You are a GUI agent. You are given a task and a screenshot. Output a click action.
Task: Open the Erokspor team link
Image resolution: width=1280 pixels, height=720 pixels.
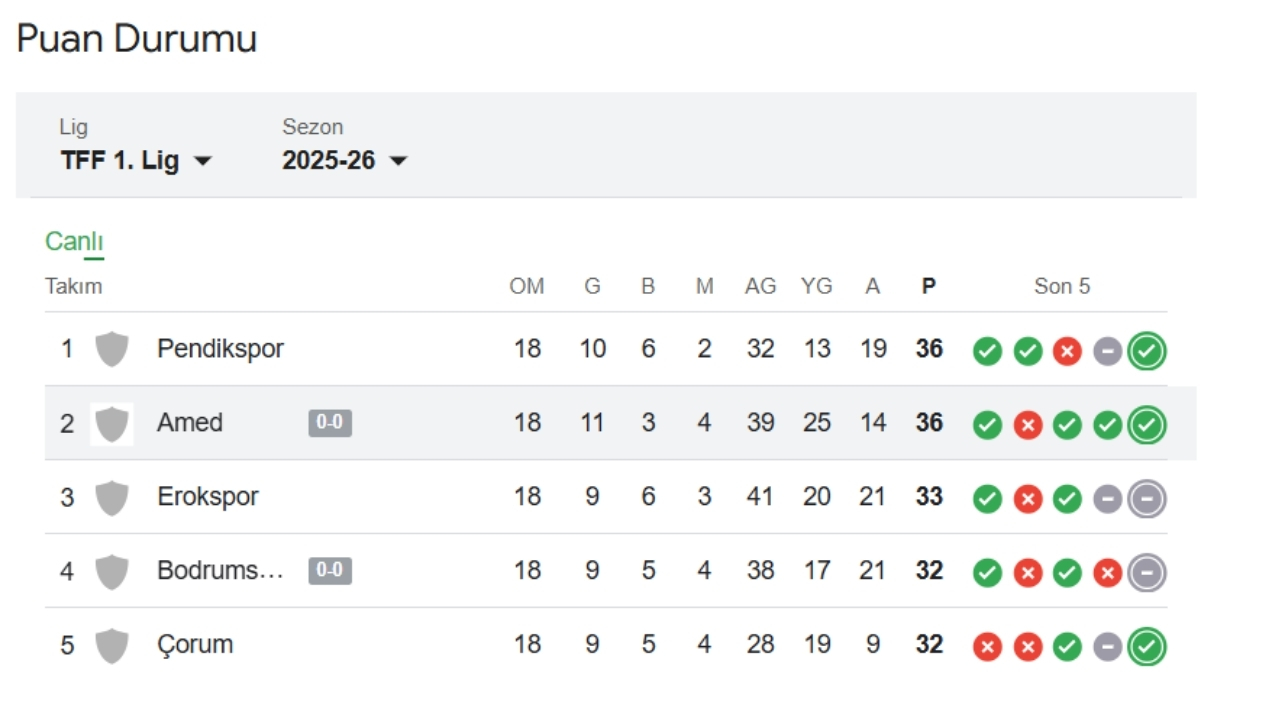click(x=207, y=497)
